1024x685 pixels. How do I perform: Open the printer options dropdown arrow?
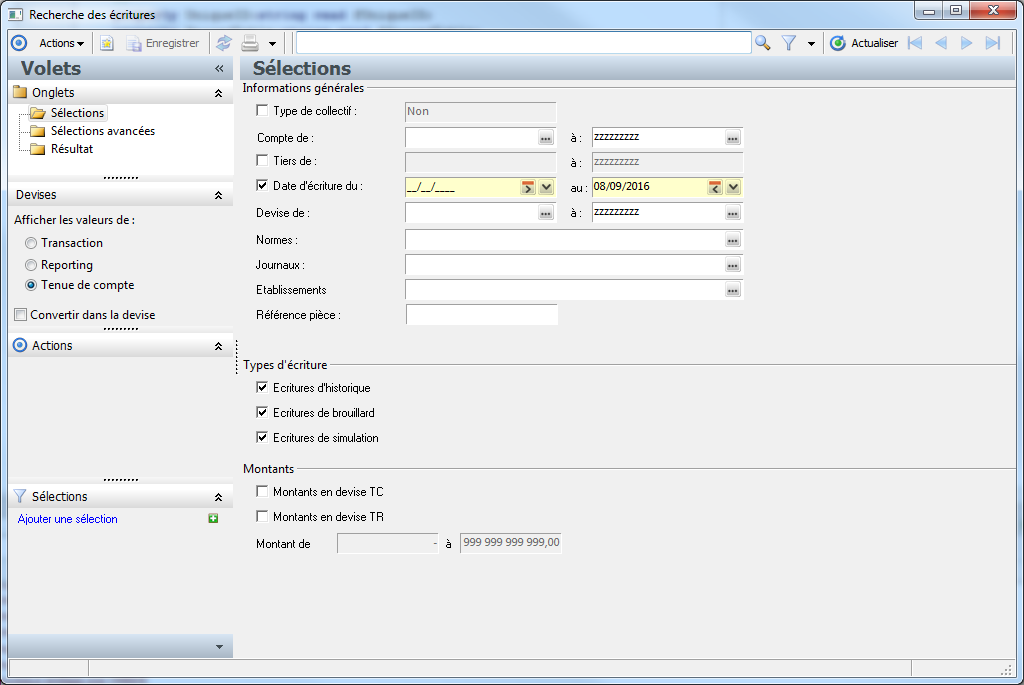click(x=272, y=44)
